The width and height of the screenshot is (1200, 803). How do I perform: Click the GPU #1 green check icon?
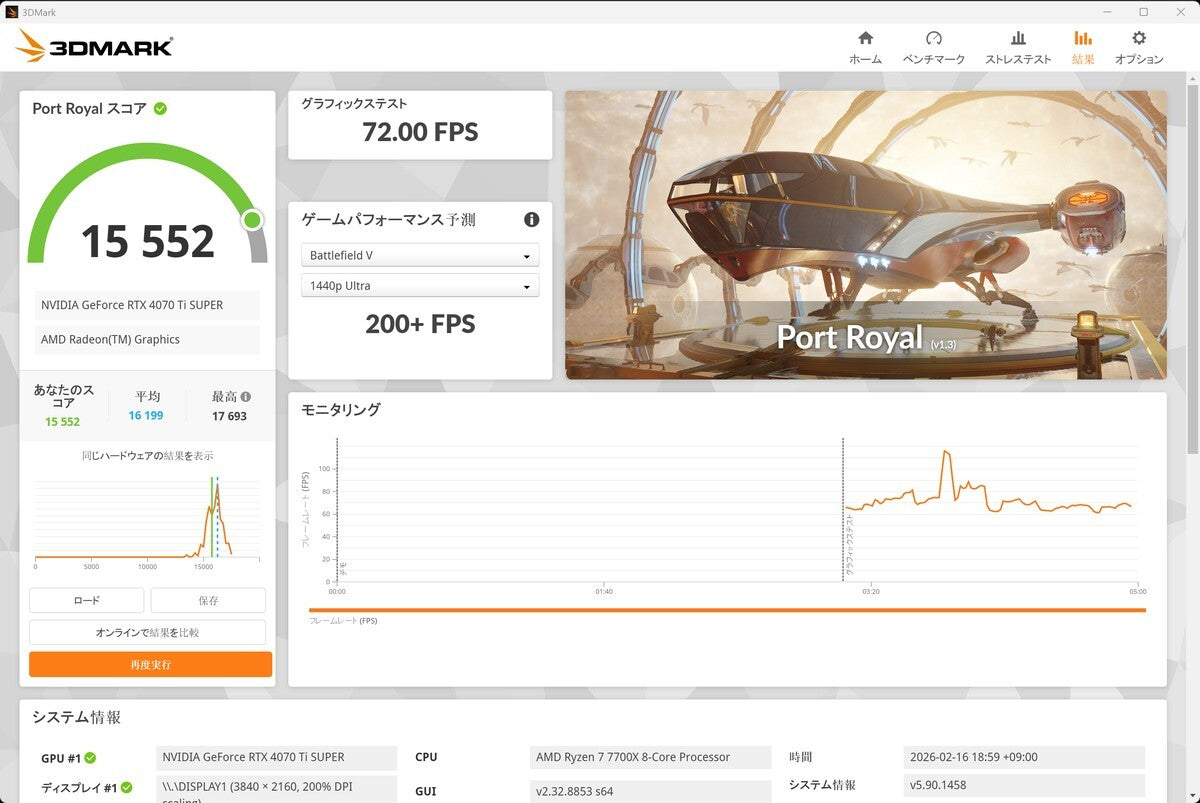pyautogui.click(x=90, y=758)
